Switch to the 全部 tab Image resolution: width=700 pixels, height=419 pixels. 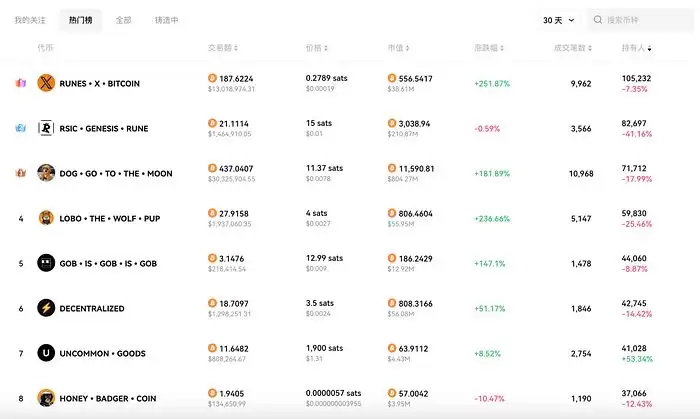point(123,20)
